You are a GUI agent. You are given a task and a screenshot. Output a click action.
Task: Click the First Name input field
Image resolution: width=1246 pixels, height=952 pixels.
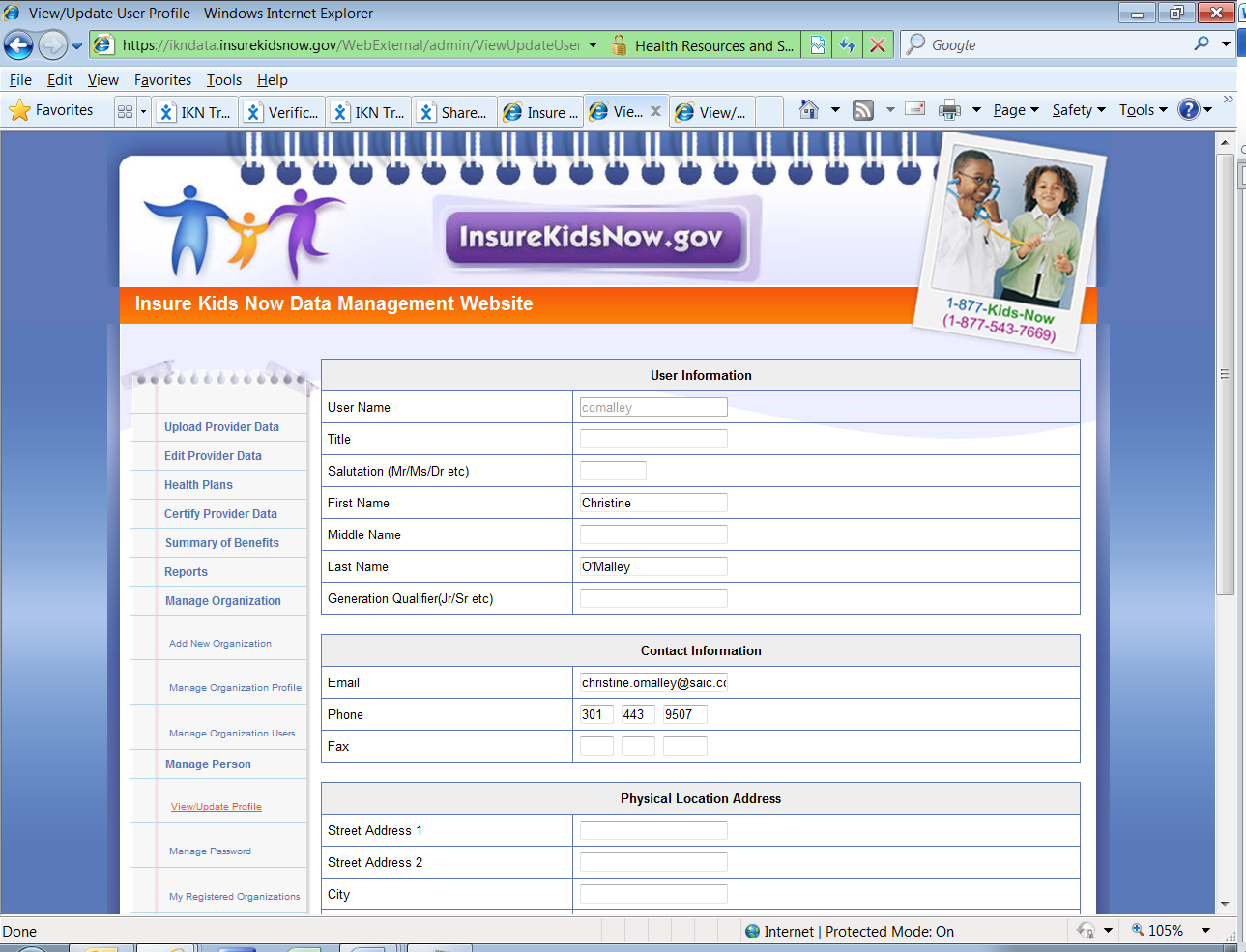click(653, 503)
